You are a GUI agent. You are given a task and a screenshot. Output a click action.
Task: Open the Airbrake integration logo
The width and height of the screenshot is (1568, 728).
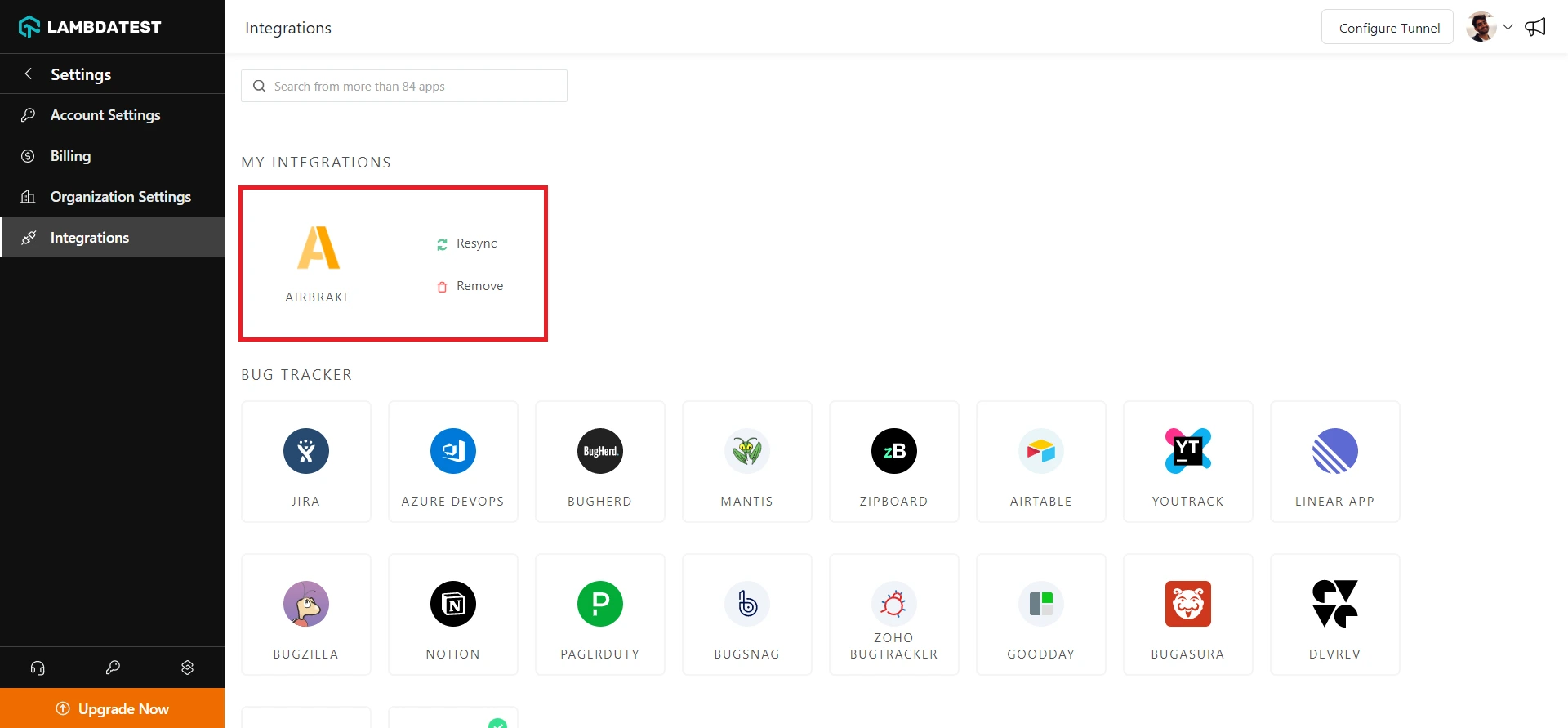318,248
